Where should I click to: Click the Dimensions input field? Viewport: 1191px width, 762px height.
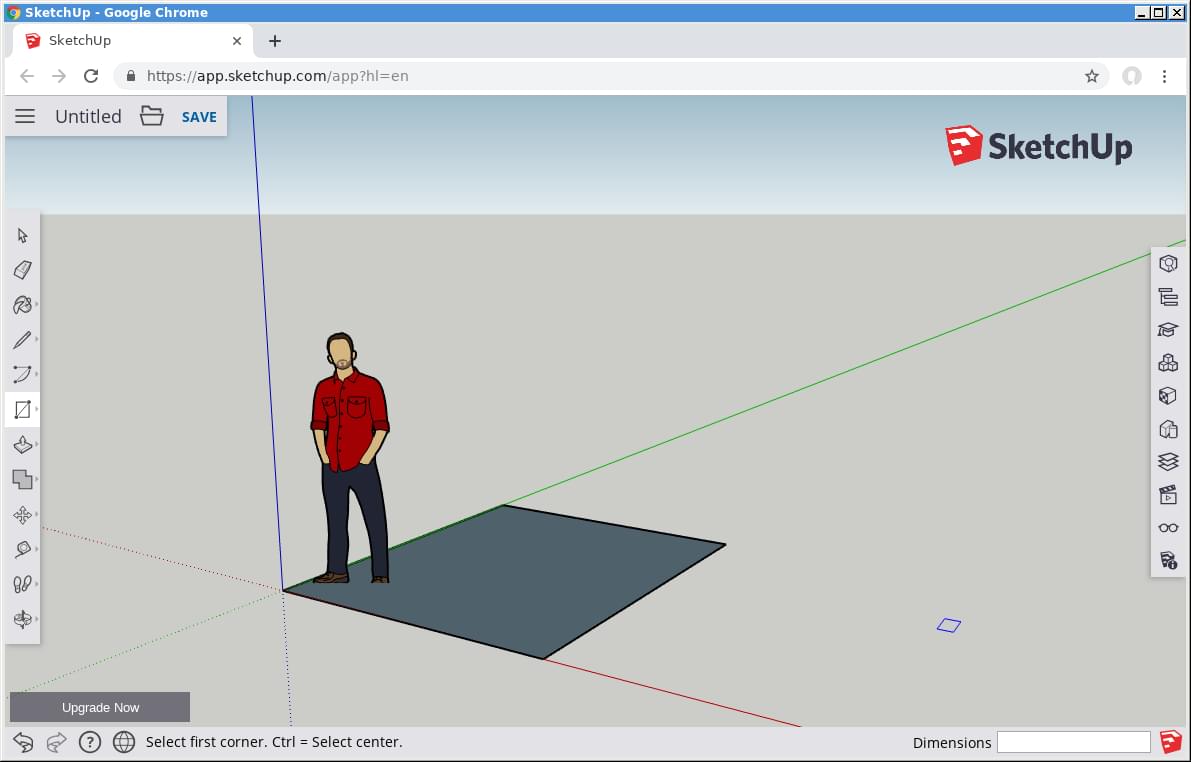1073,742
